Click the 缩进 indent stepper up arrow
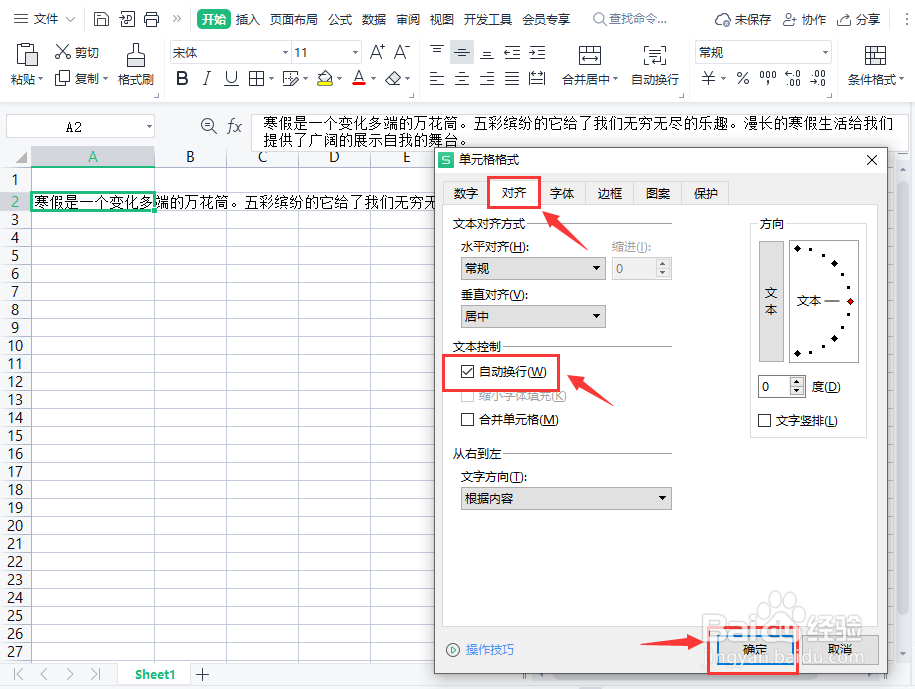 (x=663, y=263)
